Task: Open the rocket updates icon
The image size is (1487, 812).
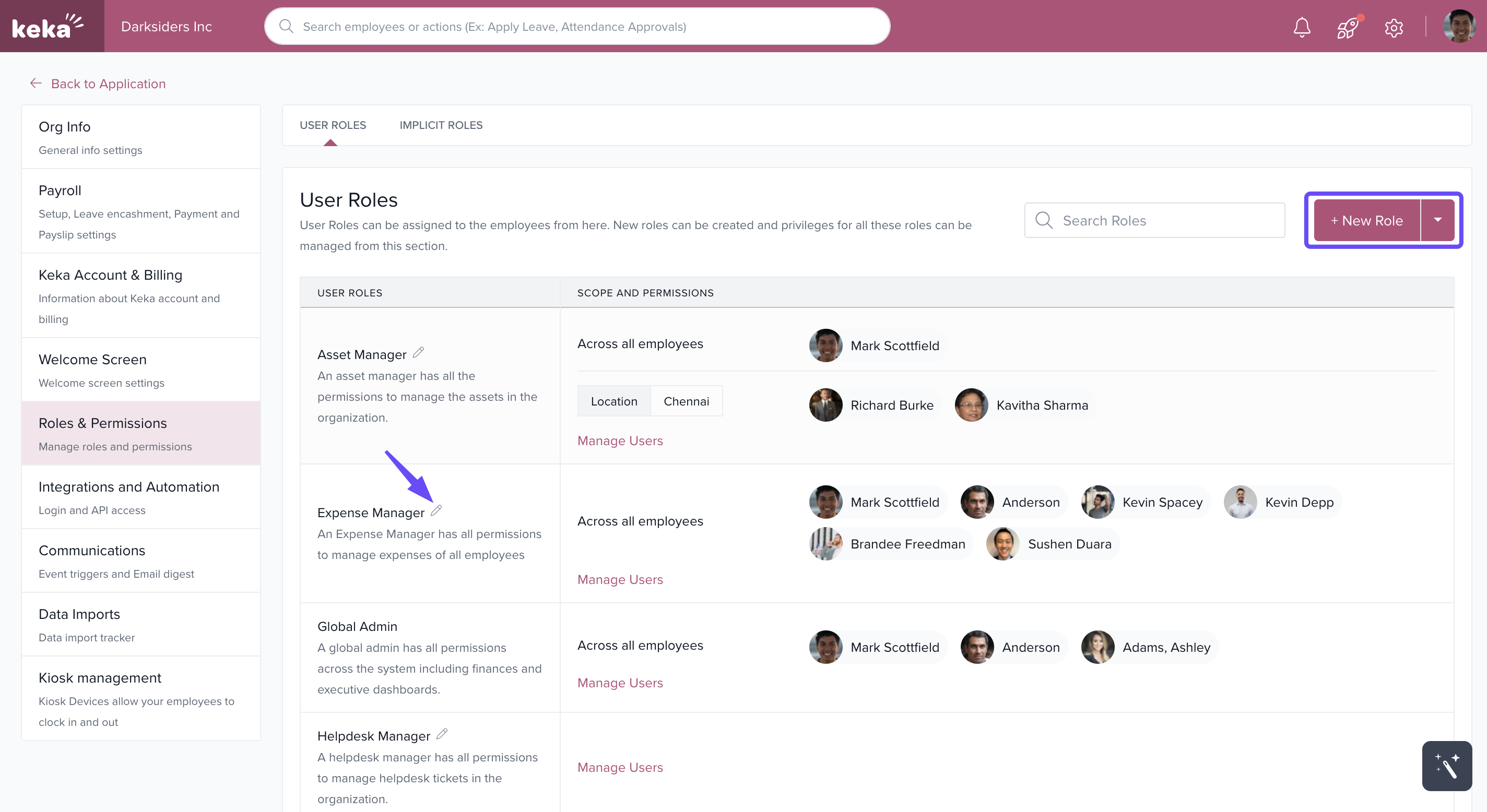Action: [1347, 27]
